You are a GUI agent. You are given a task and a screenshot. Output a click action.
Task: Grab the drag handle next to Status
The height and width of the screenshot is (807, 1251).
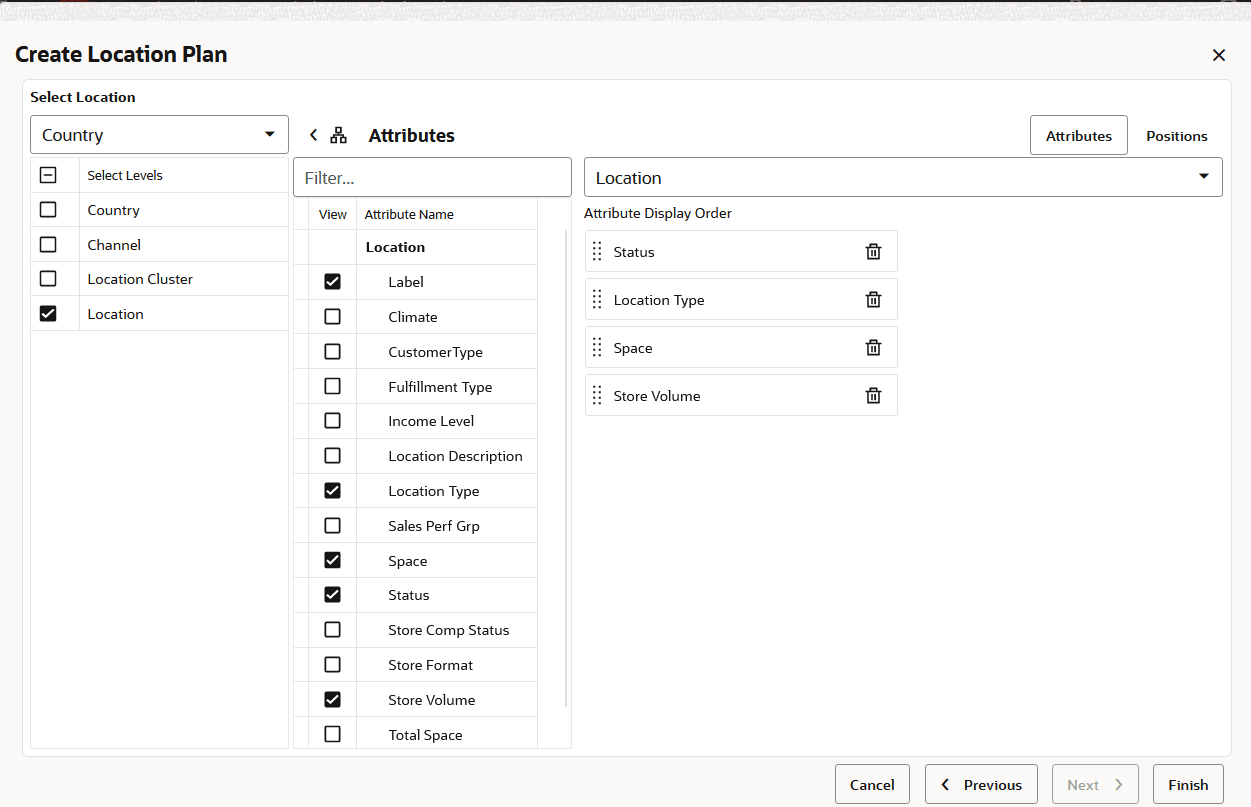pos(597,251)
